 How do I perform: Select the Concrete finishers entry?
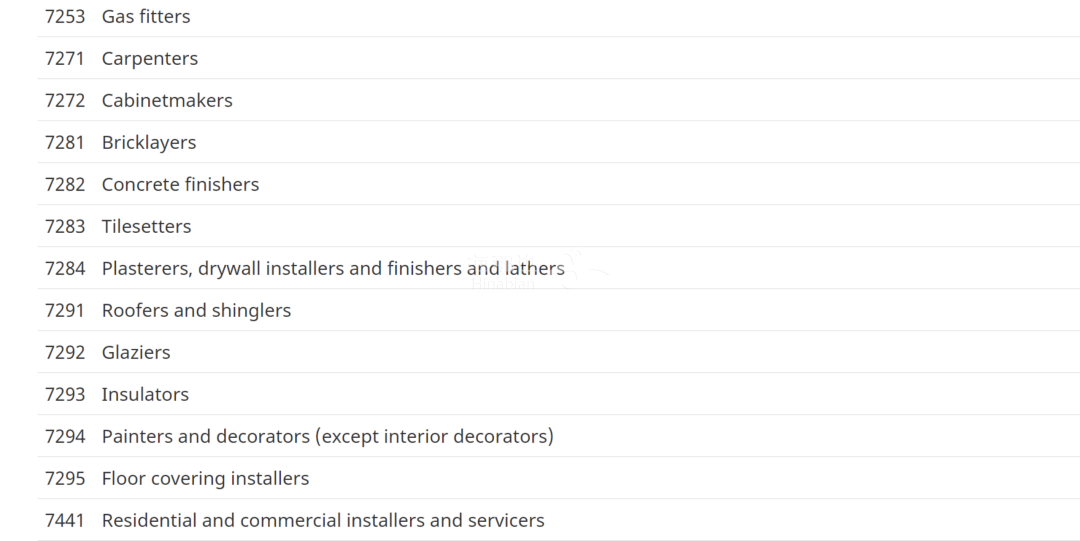click(559, 184)
